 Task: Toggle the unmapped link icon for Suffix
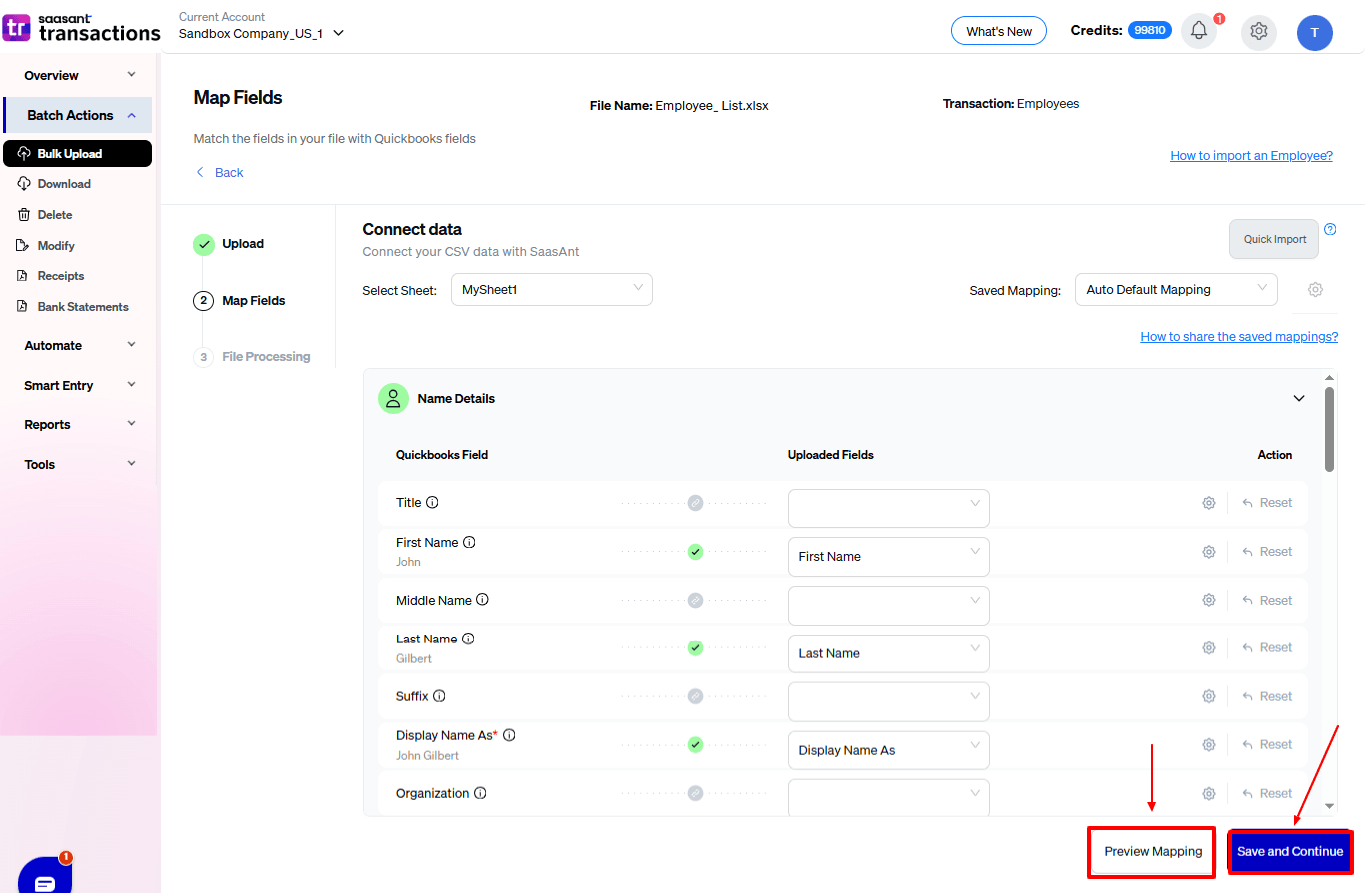pyautogui.click(x=695, y=696)
